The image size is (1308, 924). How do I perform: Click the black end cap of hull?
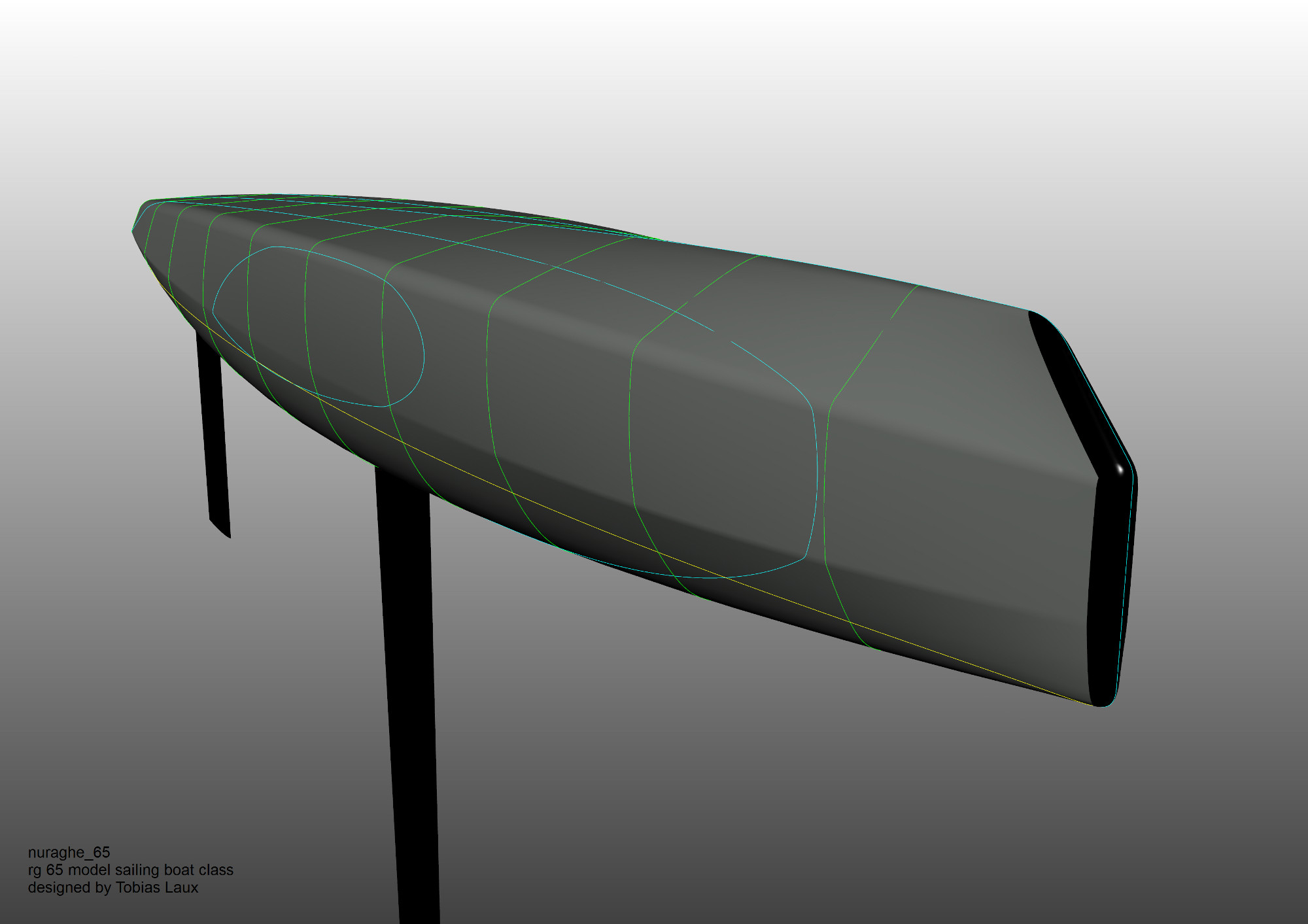[x=1108, y=575]
